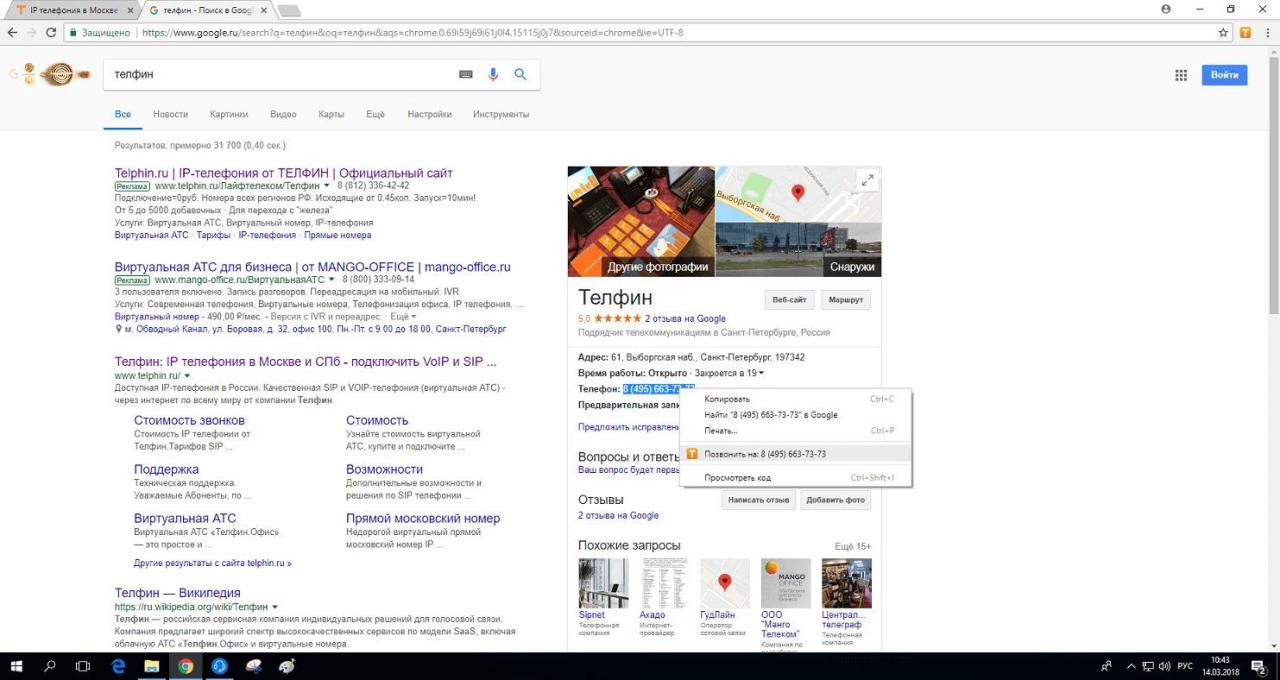
Task: Click the "Добавить фото" button
Action: (835, 500)
